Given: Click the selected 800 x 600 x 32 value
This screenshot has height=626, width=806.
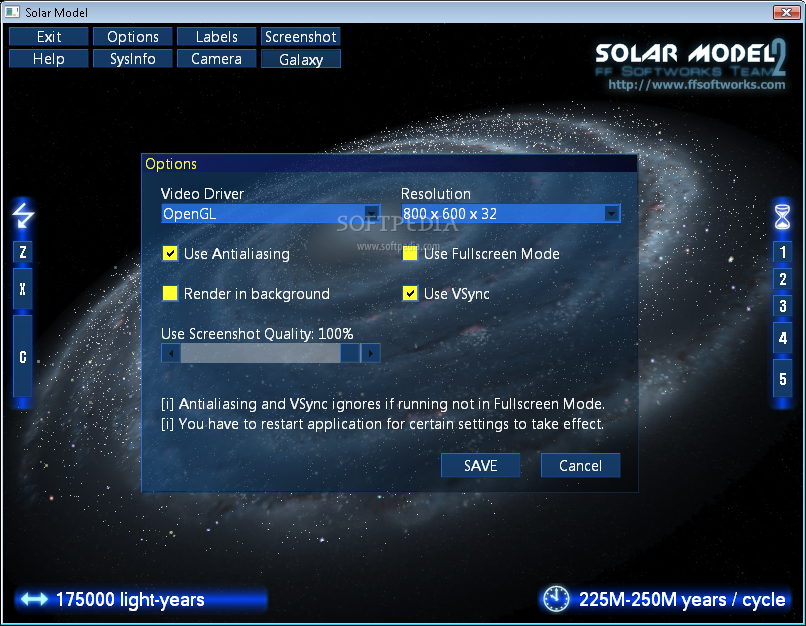Looking at the screenshot, I should point(450,213).
